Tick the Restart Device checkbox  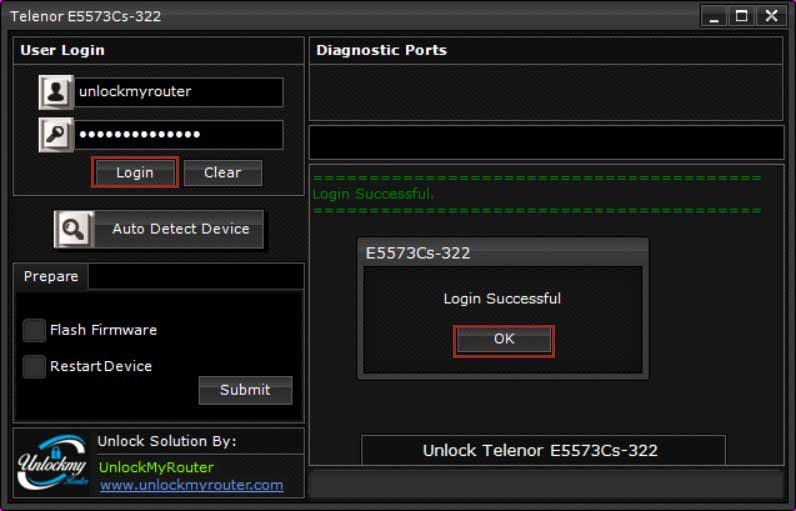(34, 366)
